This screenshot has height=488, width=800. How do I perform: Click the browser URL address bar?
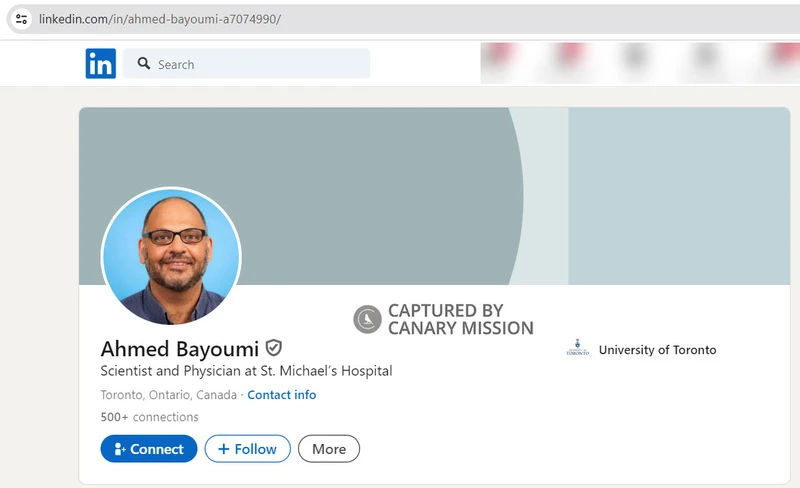pyautogui.click(x=403, y=19)
